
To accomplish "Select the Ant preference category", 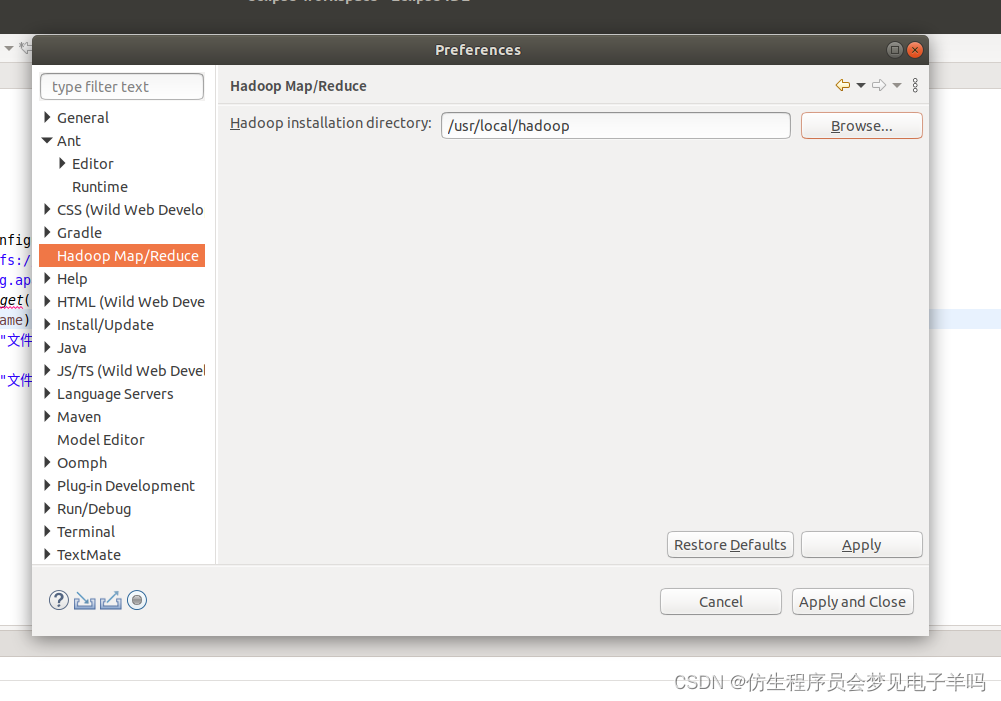I will pyautogui.click(x=69, y=141).
